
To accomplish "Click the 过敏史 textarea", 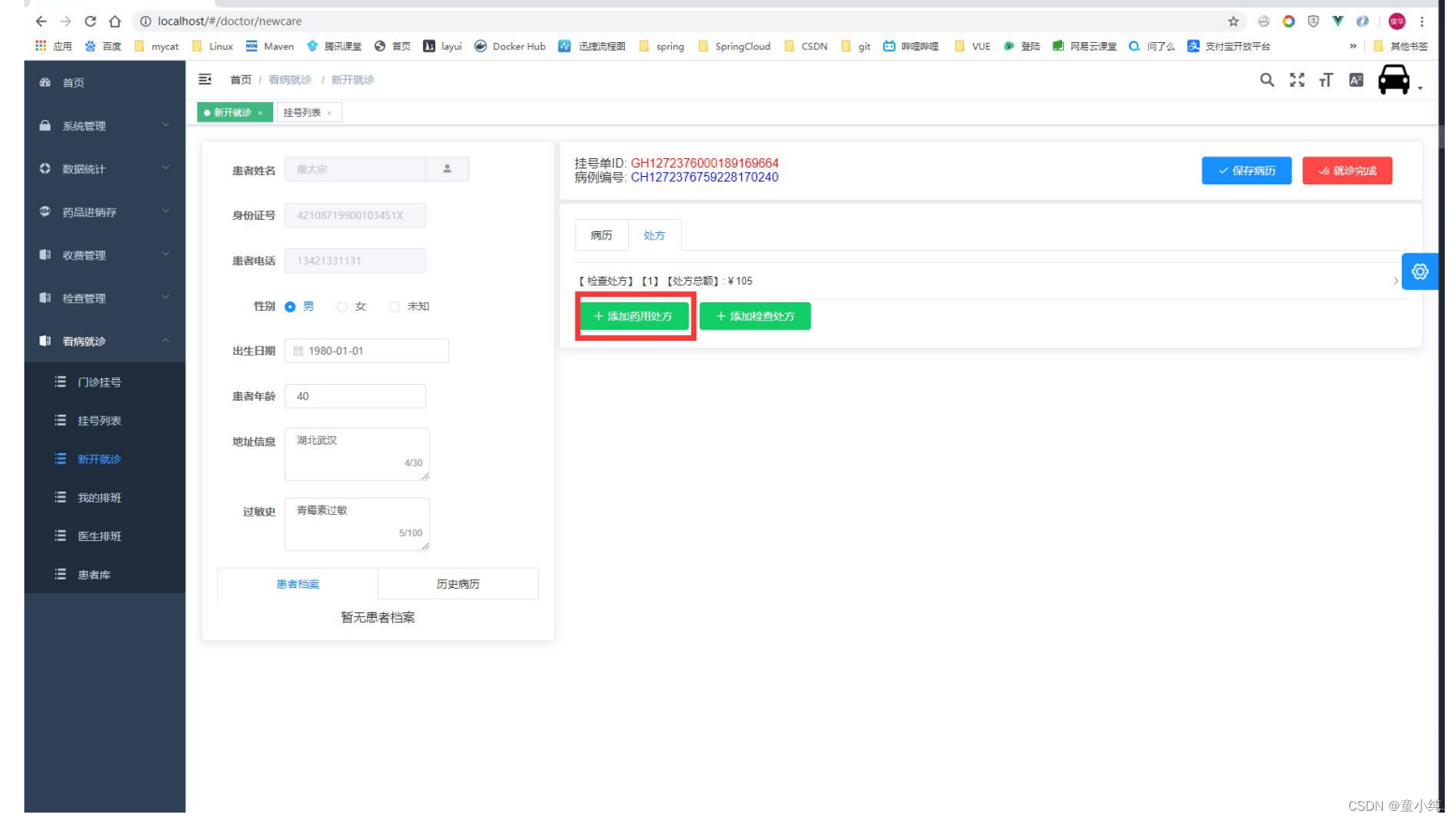I will coord(357,524).
